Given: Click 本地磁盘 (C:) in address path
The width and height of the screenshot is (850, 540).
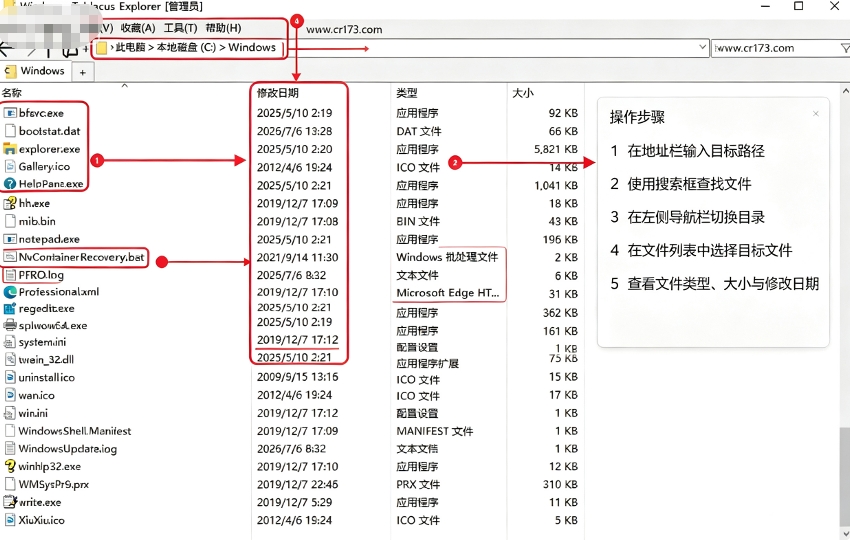Looking at the screenshot, I should click(186, 47).
